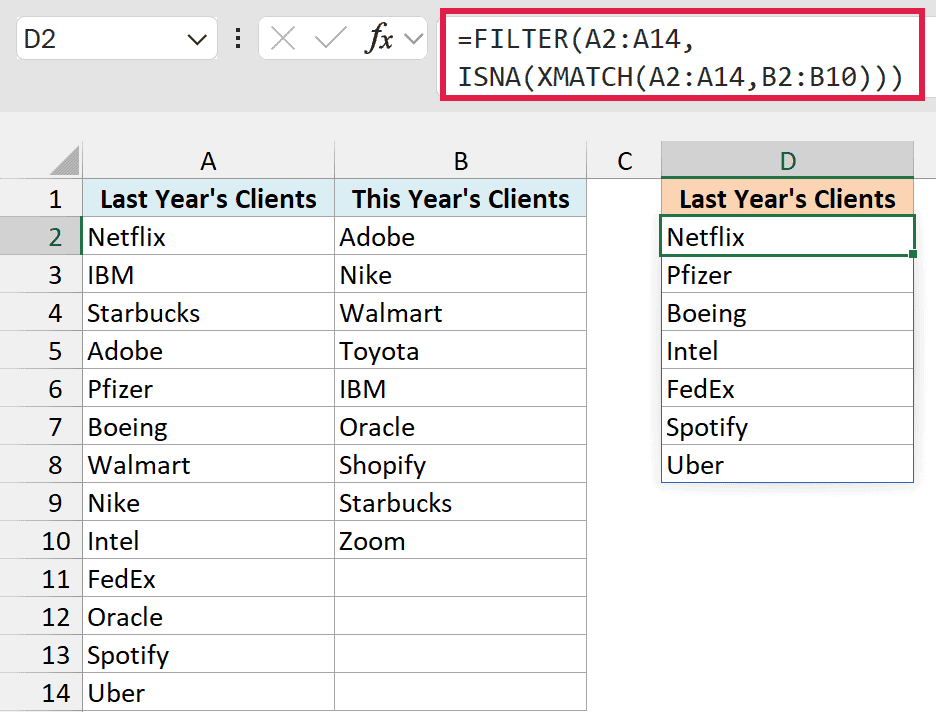Select FedEx cell in column D
This screenshot has height=712, width=936.
787,389
